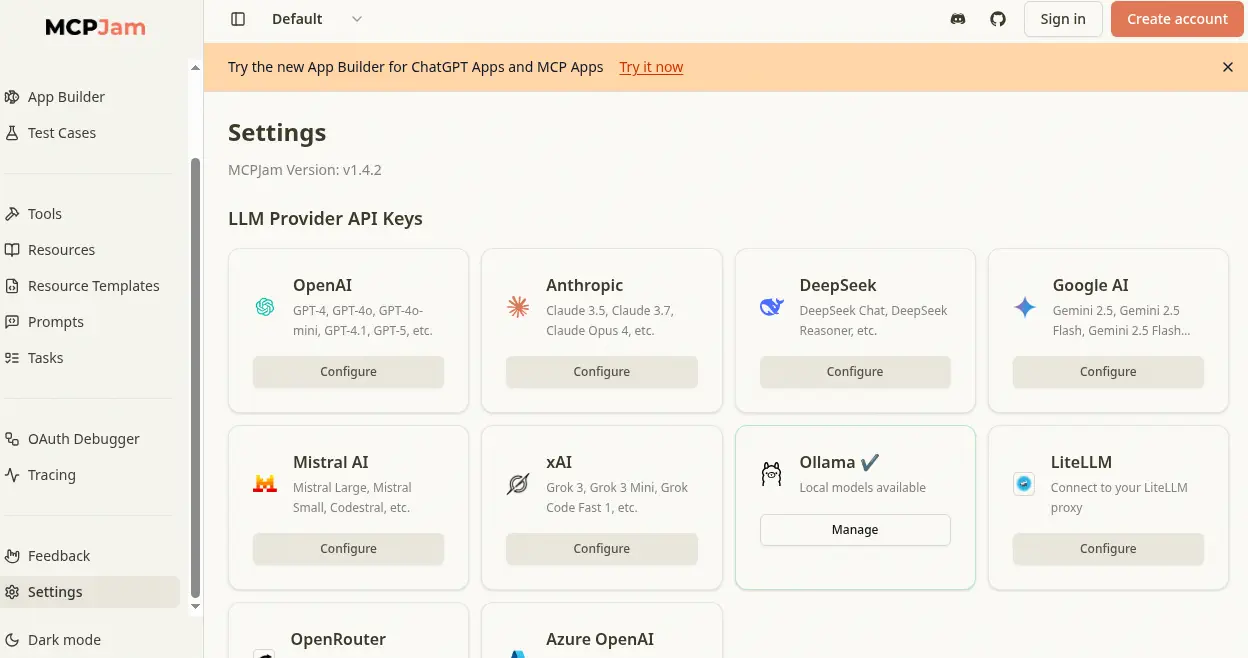Toggle Dark mode in sidebar
Screen dimensions: 1248x658
point(65,640)
